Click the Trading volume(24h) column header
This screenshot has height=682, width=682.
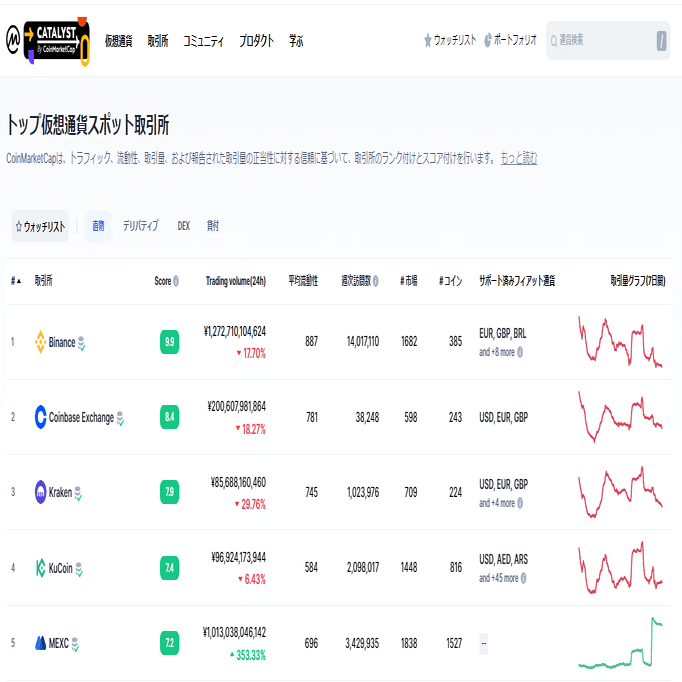click(x=236, y=281)
